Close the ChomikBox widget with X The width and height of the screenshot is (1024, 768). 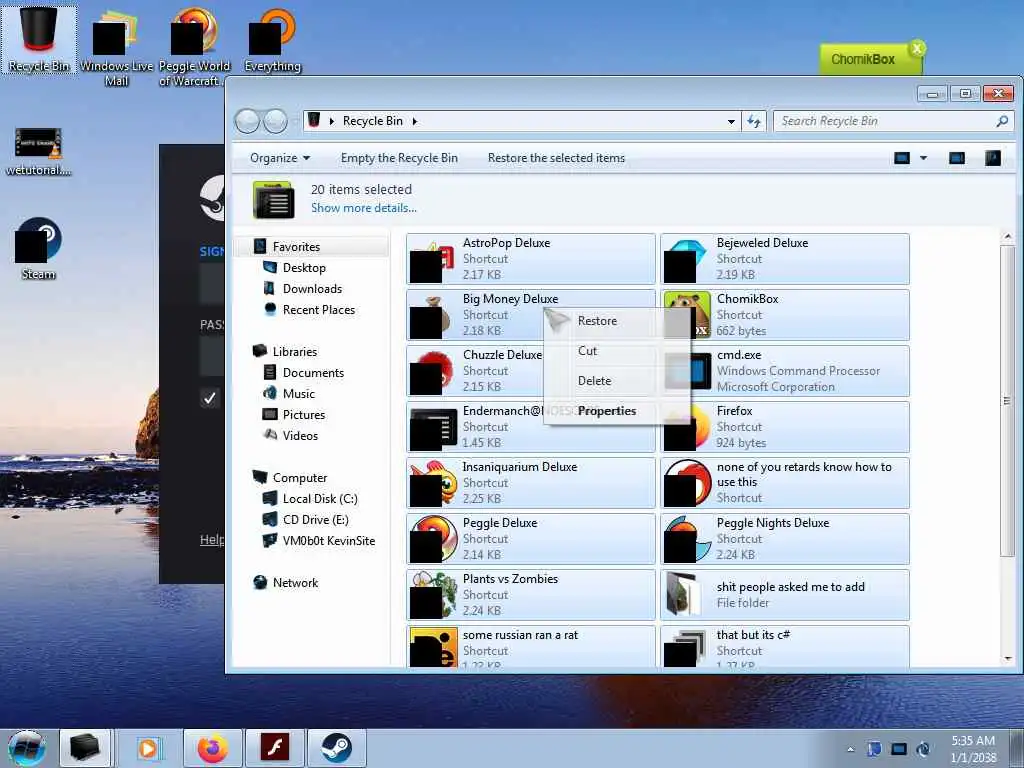tap(917, 48)
